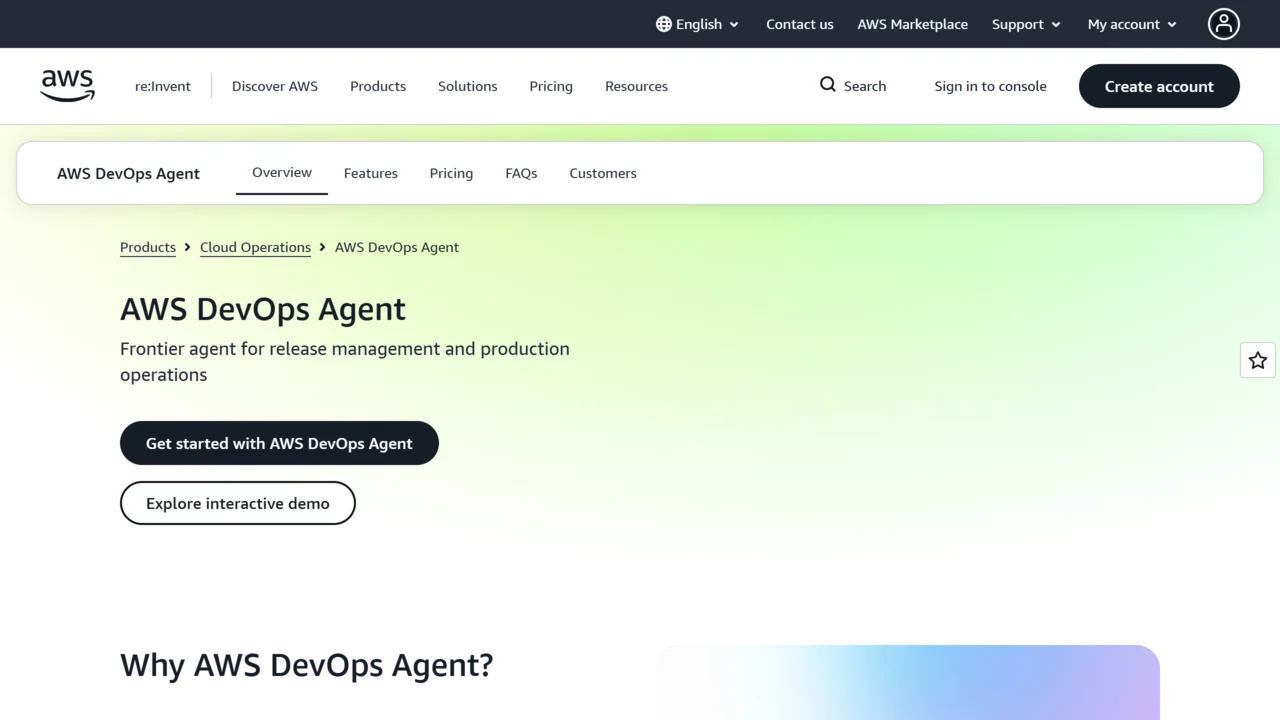Open Contact us link
The height and width of the screenshot is (720, 1280).
pyautogui.click(x=799, y=24)
